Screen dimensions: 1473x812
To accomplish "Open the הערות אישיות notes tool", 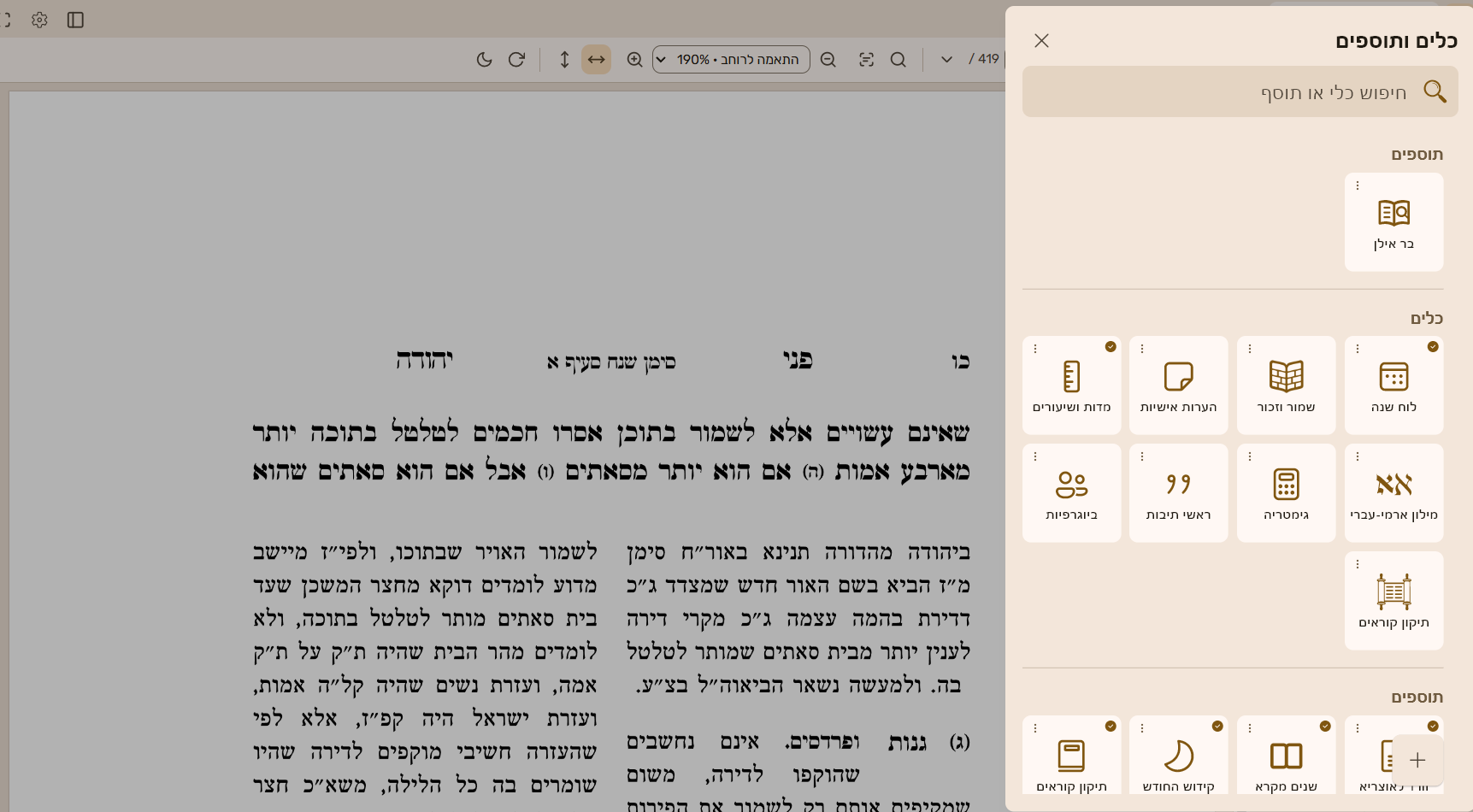I will [1178, 385].
